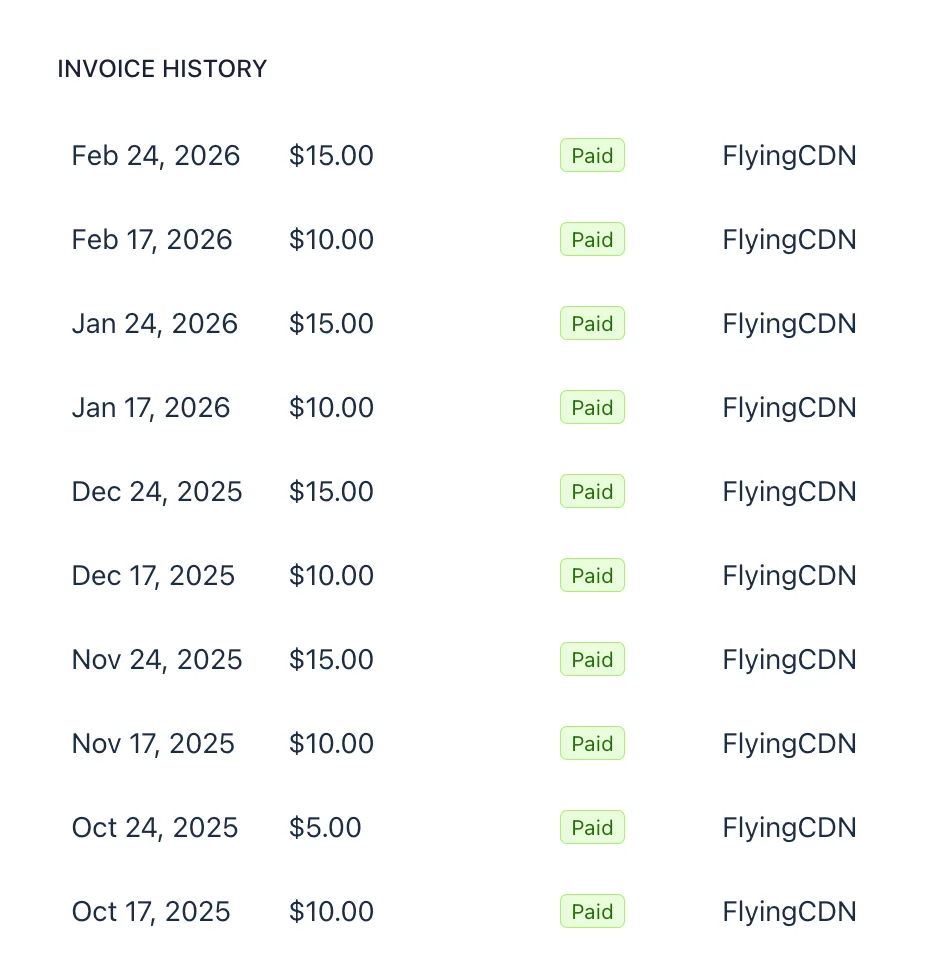This screenshot has height=968, width=946.
Task: Click the $5.00 invoice amount
Action: (x=325, y=828)
